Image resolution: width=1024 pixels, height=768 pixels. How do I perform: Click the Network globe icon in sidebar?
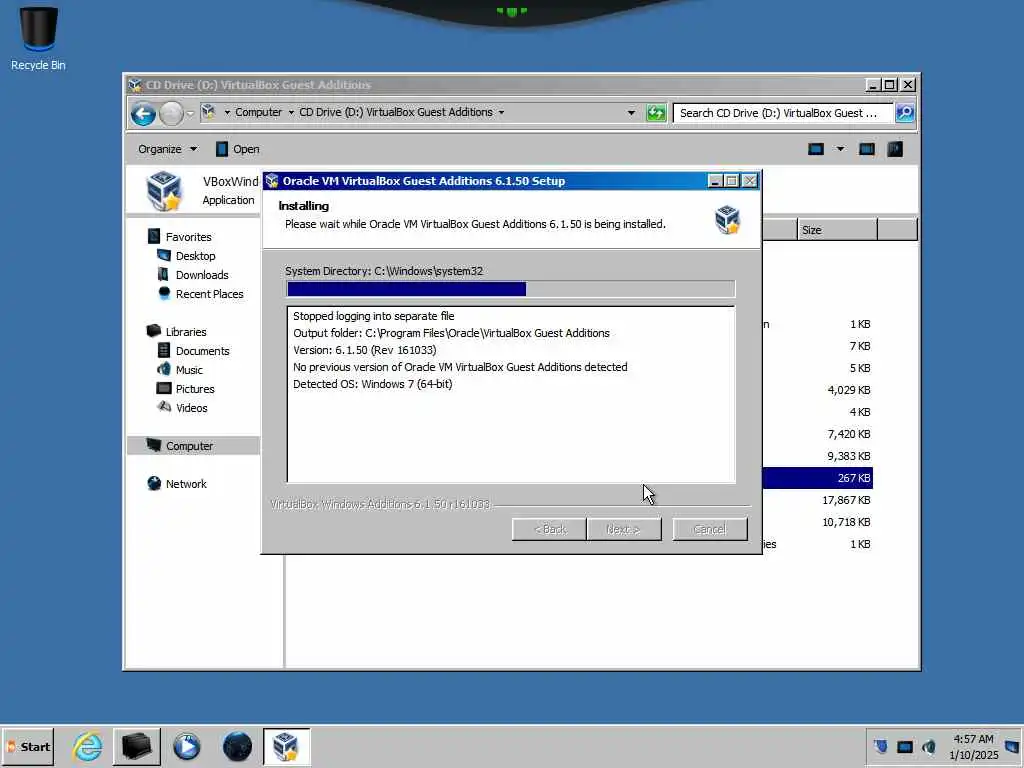[154, 483]
